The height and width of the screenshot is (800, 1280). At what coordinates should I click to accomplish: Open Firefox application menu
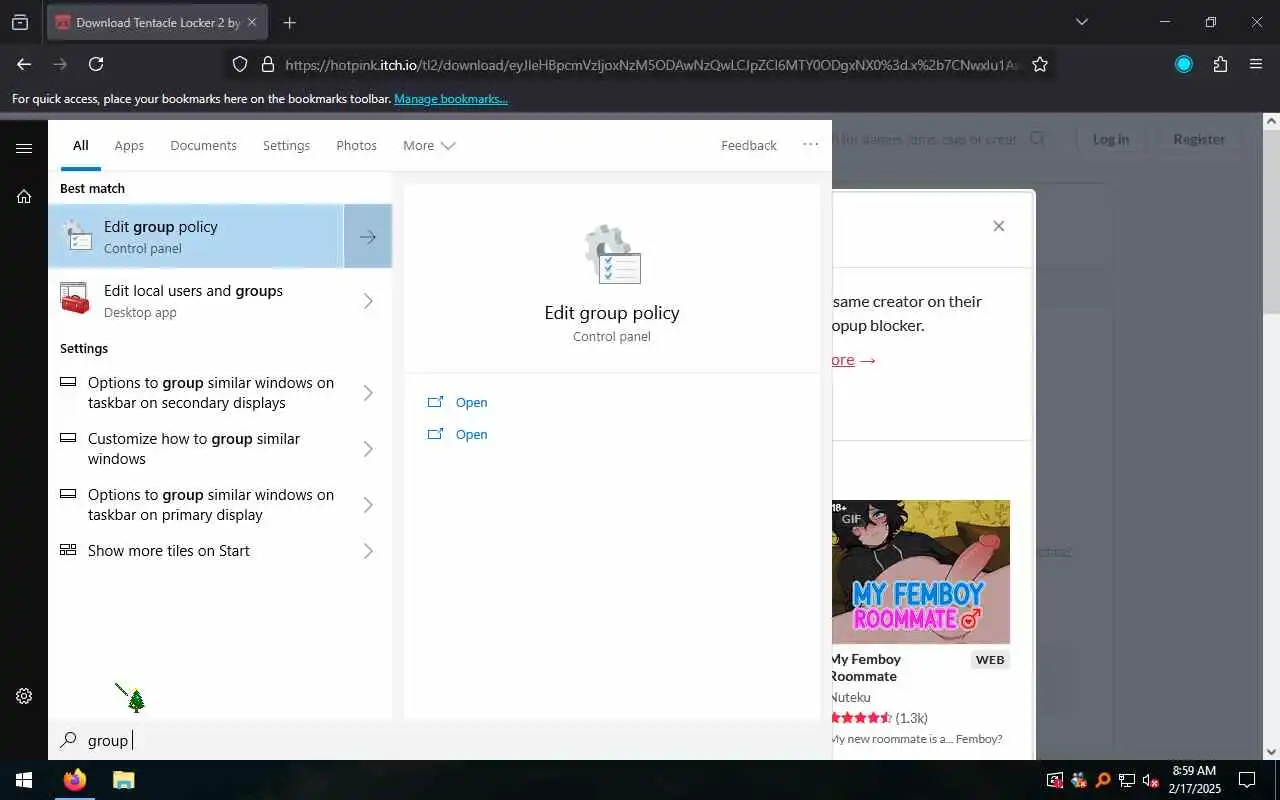point(1256,64)
